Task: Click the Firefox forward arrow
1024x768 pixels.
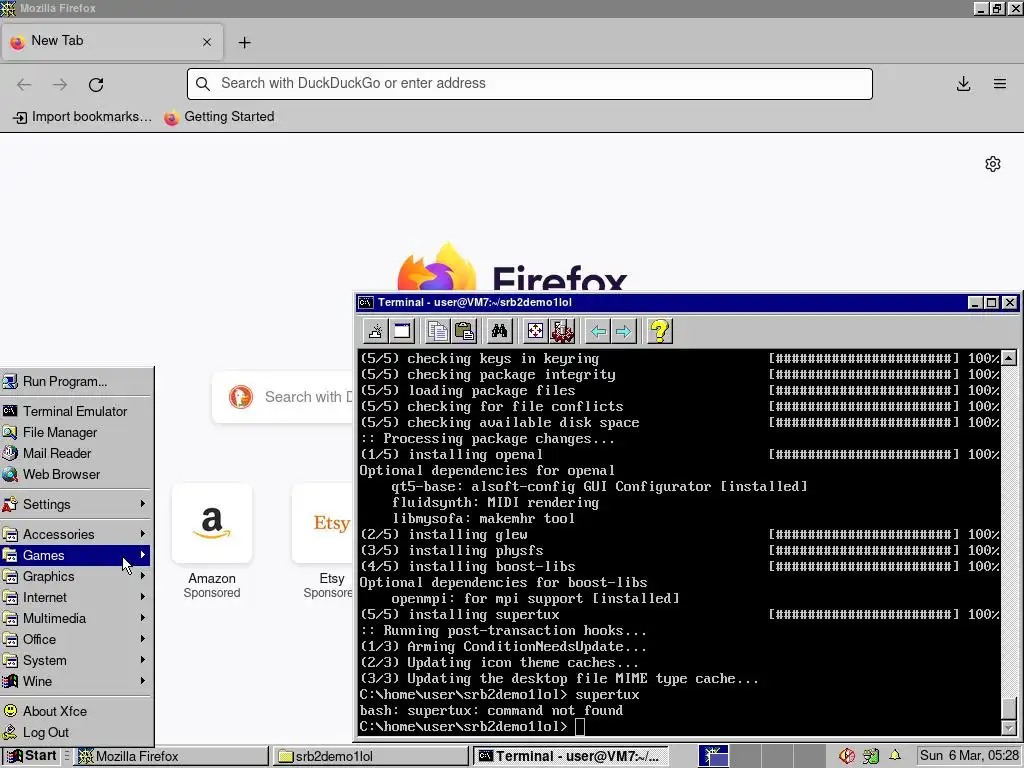Action: (60, 84)
